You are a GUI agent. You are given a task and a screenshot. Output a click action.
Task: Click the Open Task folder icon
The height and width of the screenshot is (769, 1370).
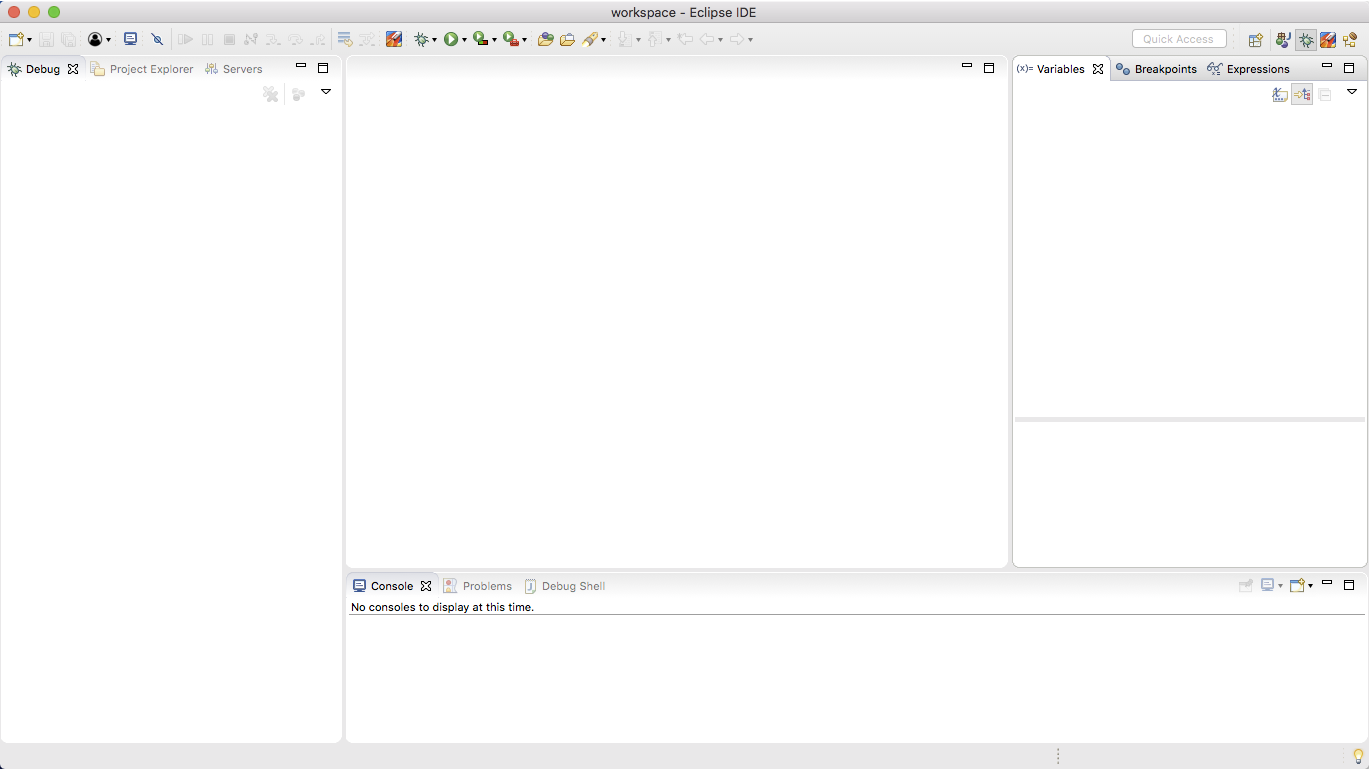click(x=567, y=39)
